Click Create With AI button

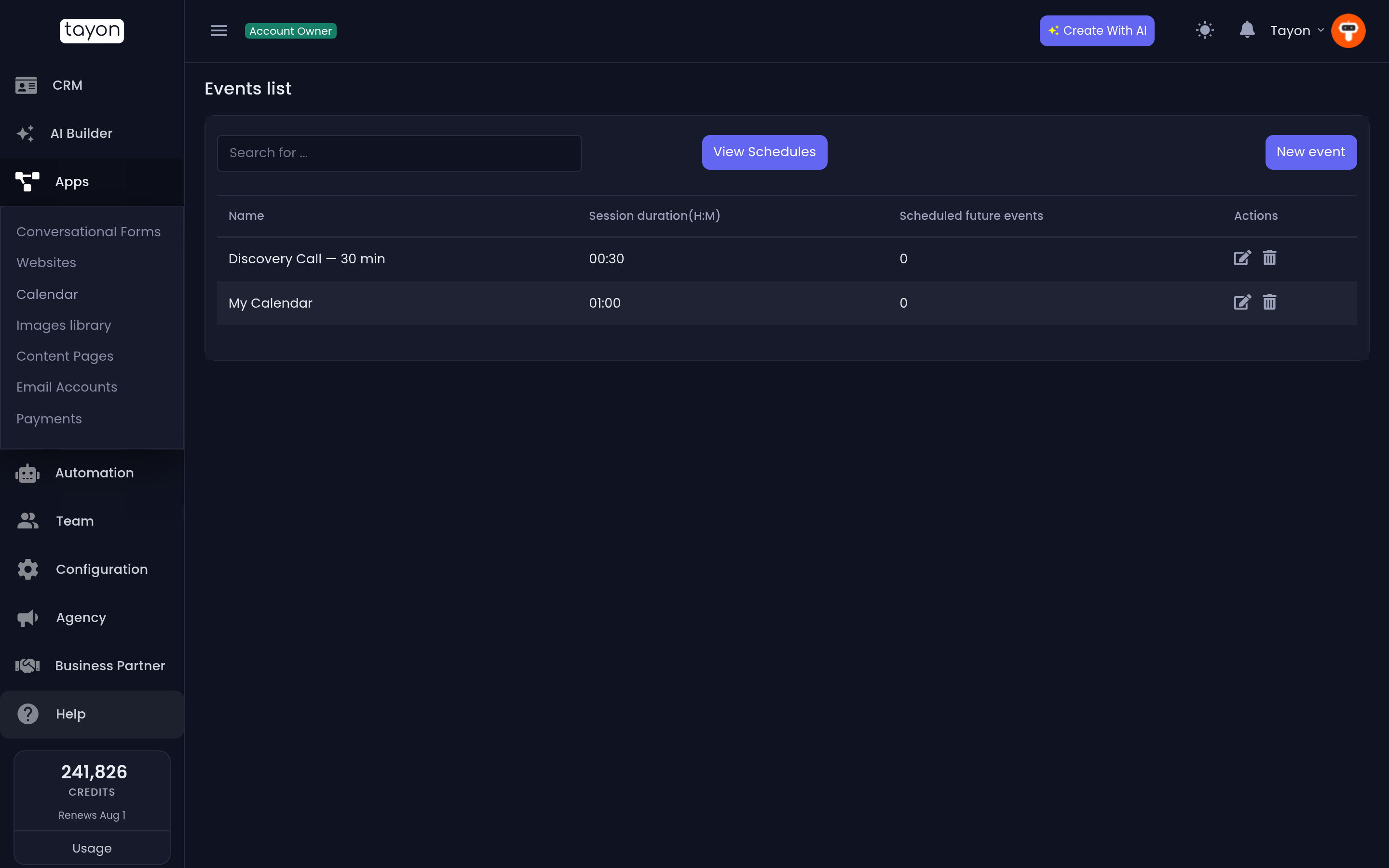pyautogui.click(x=1097, y=30)
